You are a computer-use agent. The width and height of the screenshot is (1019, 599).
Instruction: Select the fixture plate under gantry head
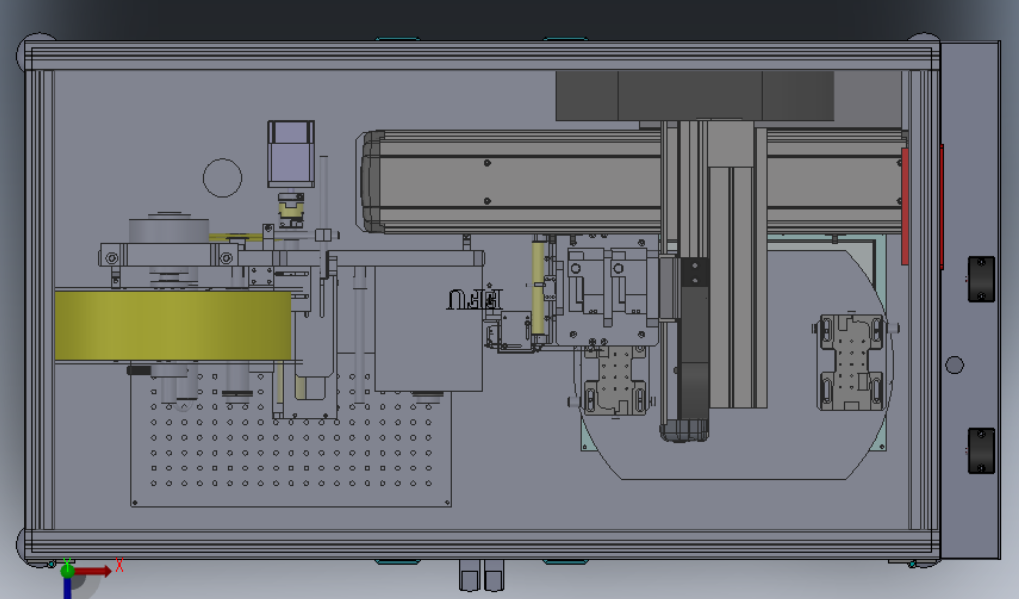click(613, 380)
